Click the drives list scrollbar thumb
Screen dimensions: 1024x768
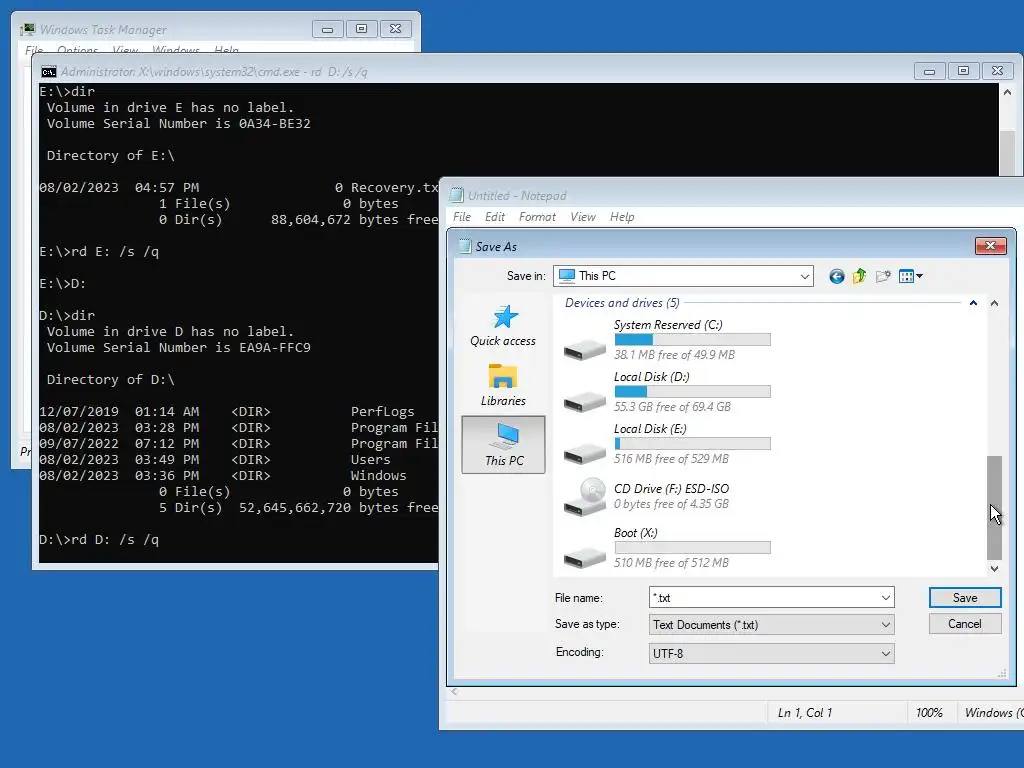coord(994,507)
